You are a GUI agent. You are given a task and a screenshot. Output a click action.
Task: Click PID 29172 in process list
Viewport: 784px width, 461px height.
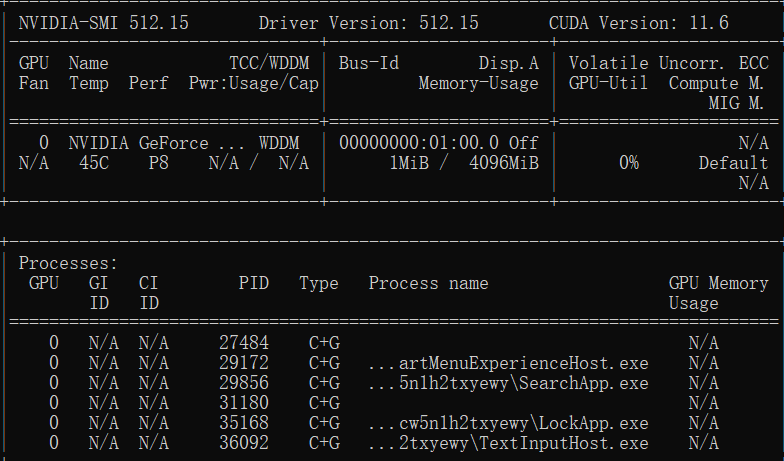pos(244,363)
